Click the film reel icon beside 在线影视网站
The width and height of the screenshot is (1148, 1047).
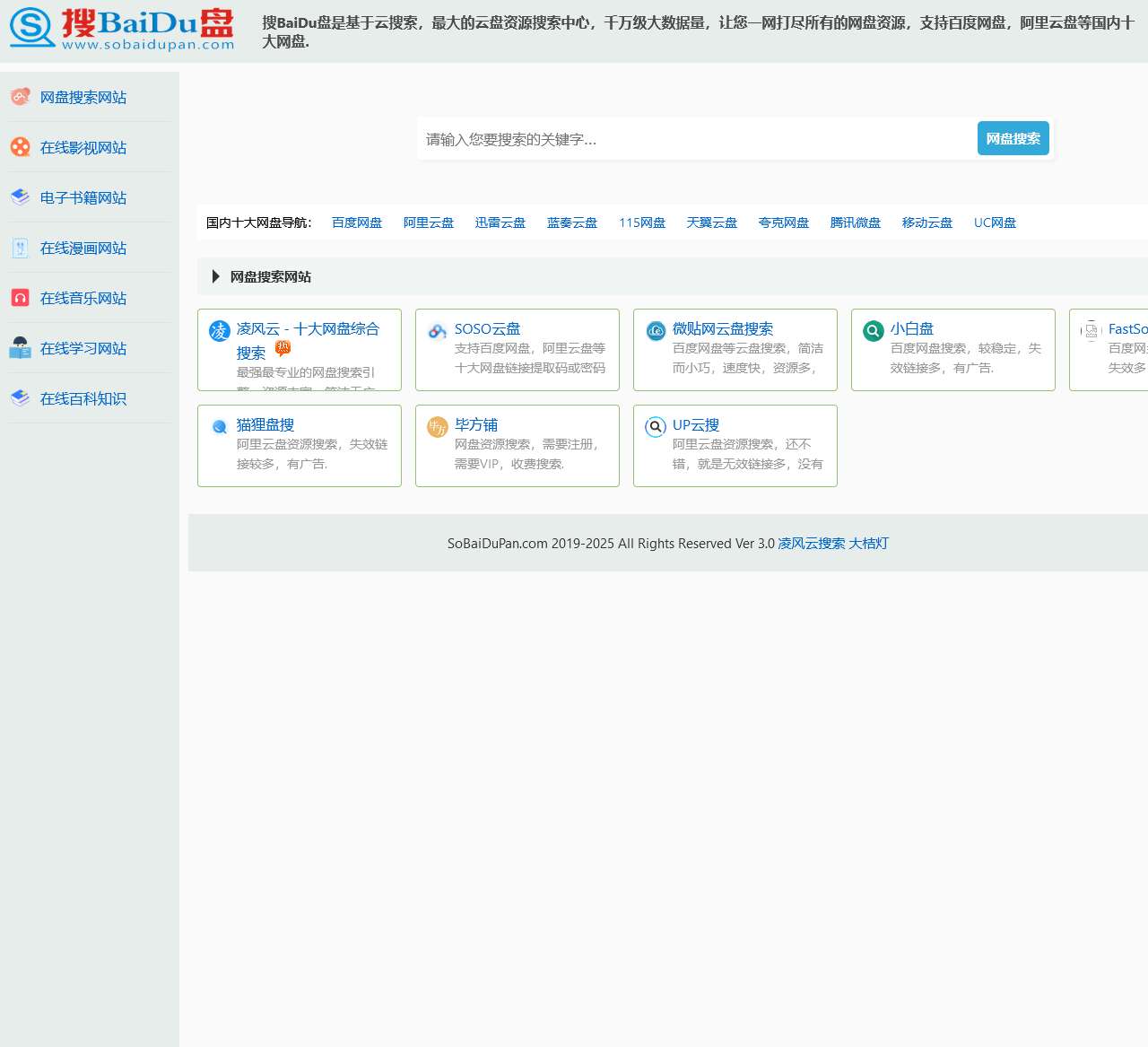(x=20, y=147)
